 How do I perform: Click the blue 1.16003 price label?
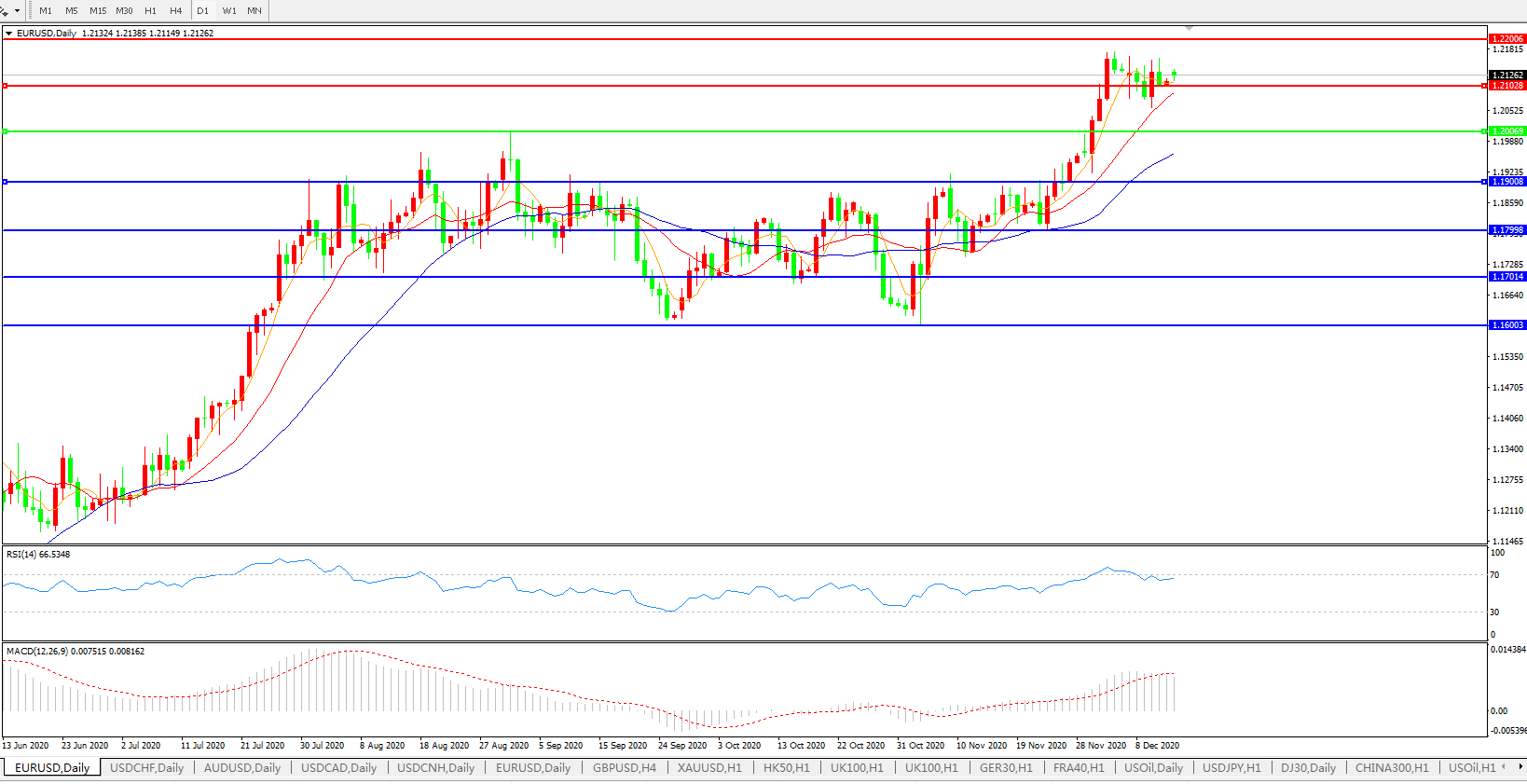[x=1507, y=325]
